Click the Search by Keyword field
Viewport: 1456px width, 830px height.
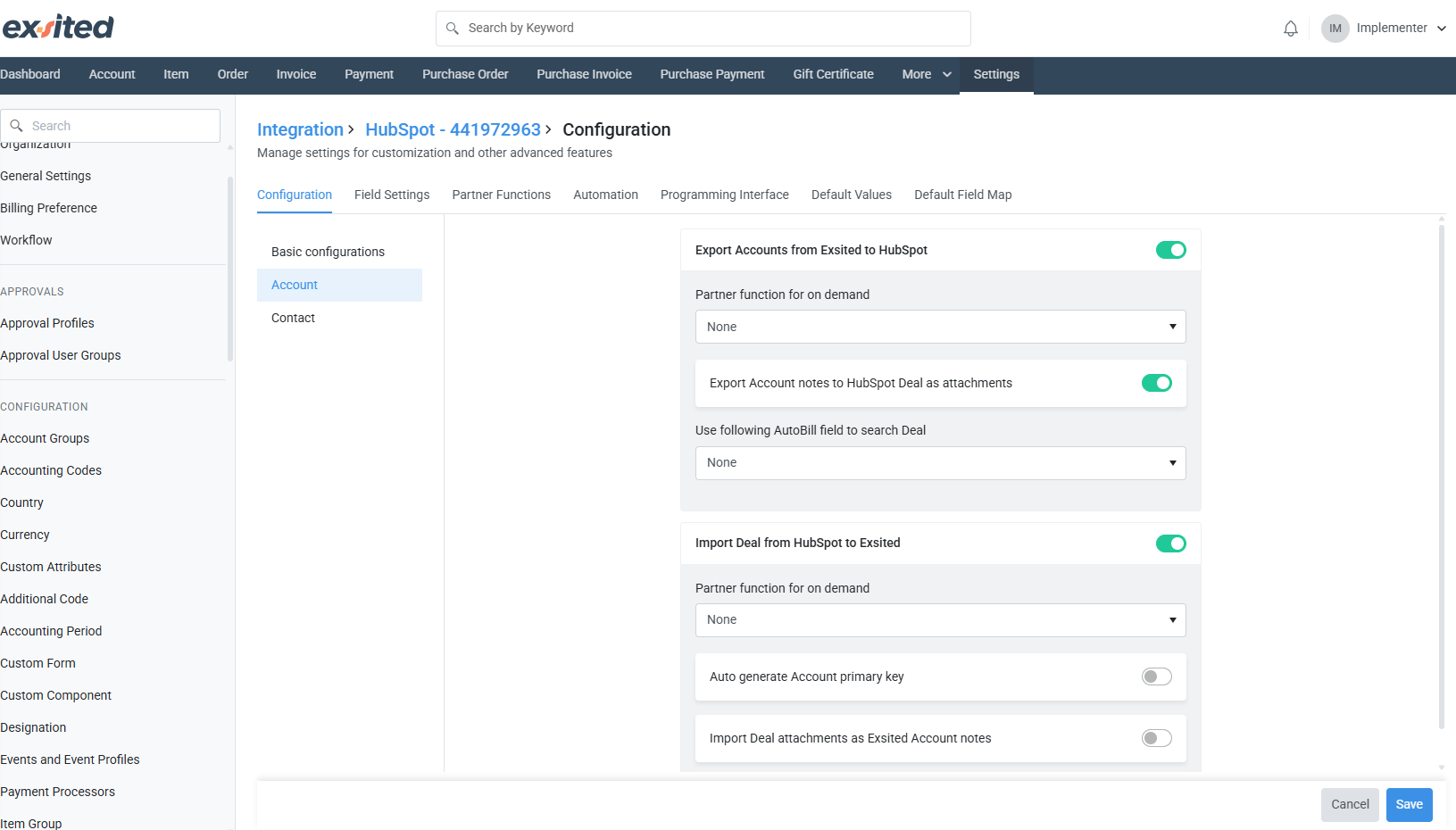tap(703, 29)
